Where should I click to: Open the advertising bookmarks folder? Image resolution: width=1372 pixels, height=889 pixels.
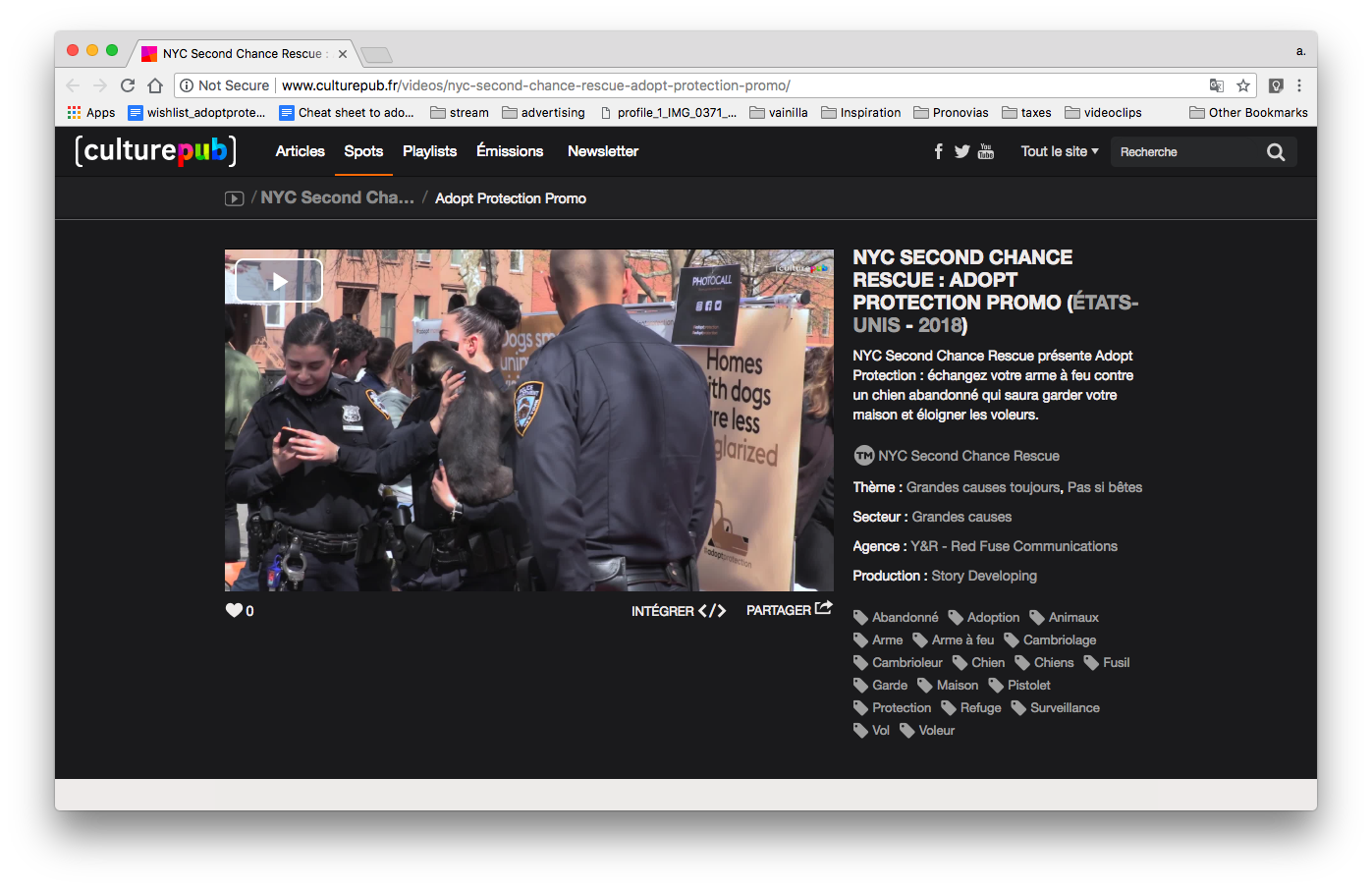(x=543, y=113)
